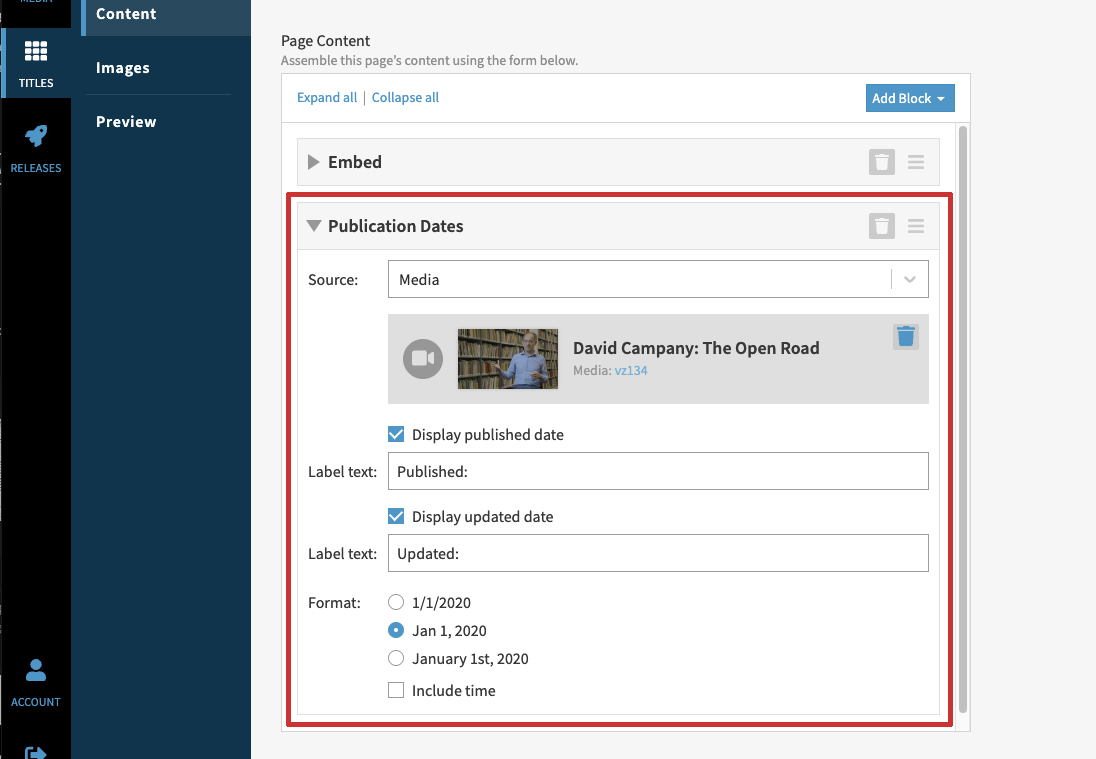
Task: Click the Embed block drag handle
Action: [916, 162]
